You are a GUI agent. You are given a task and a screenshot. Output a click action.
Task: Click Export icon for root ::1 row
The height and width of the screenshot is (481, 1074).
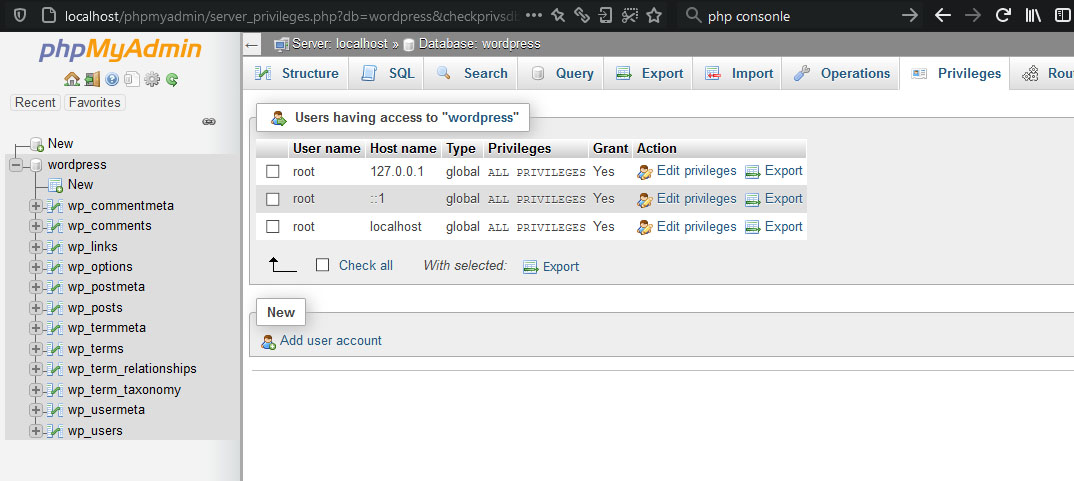[753, 199]
